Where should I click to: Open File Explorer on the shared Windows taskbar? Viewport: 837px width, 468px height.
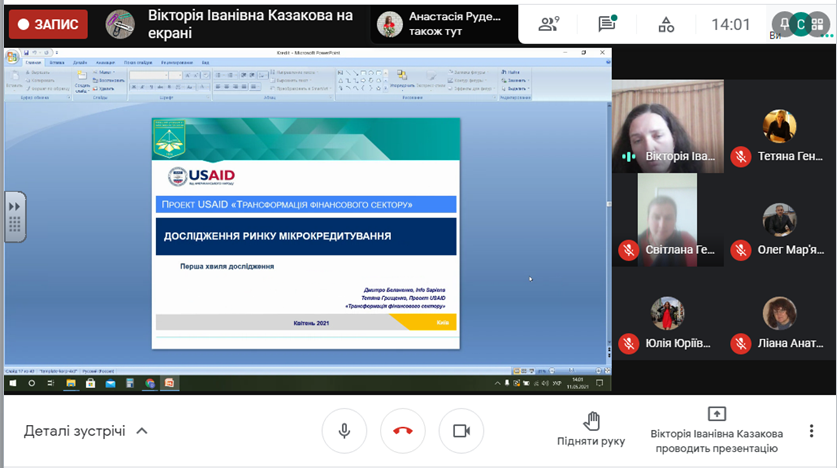tap(70, 383)
